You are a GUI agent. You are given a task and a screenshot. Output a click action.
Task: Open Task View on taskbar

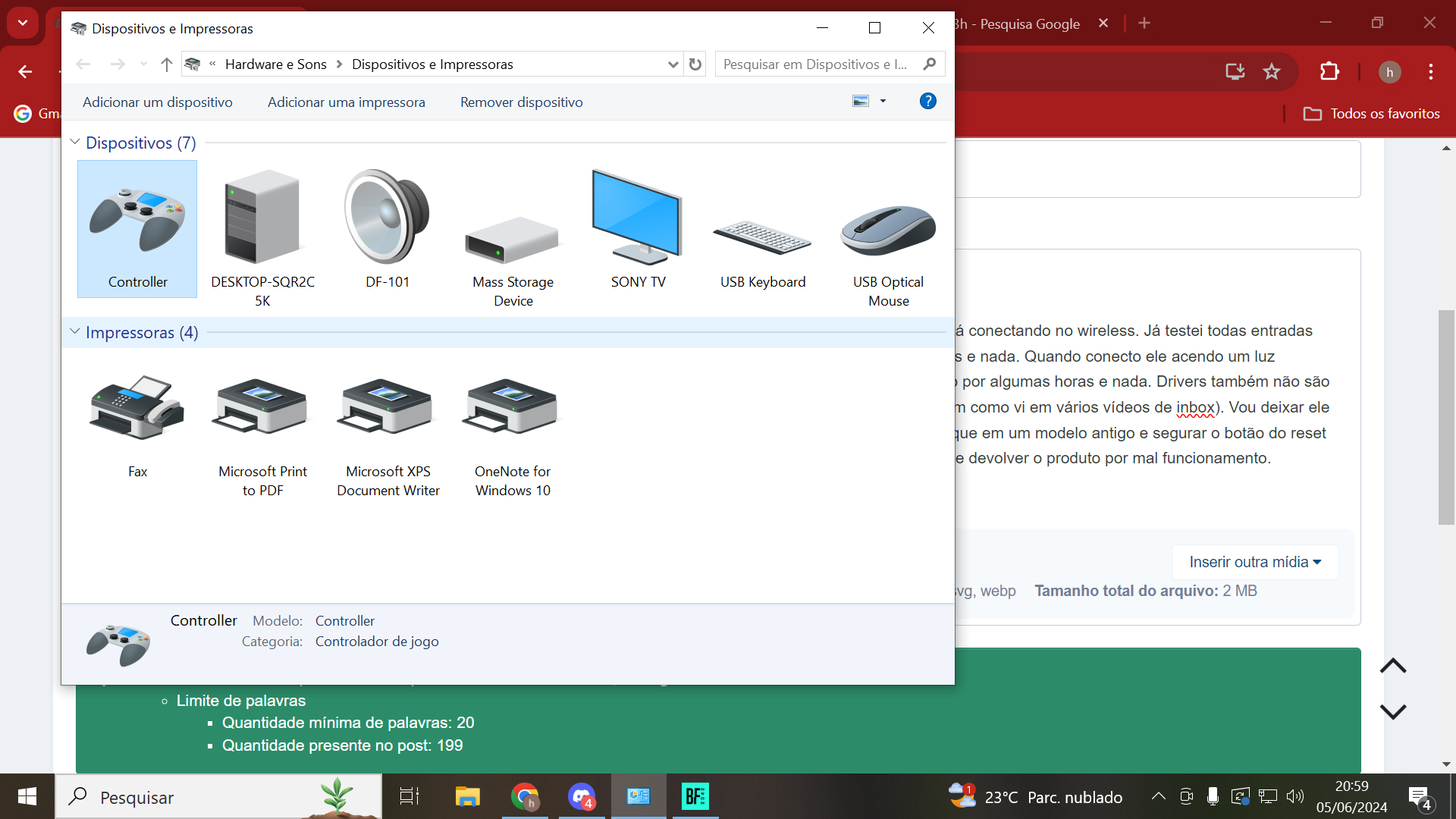[409, 796]
